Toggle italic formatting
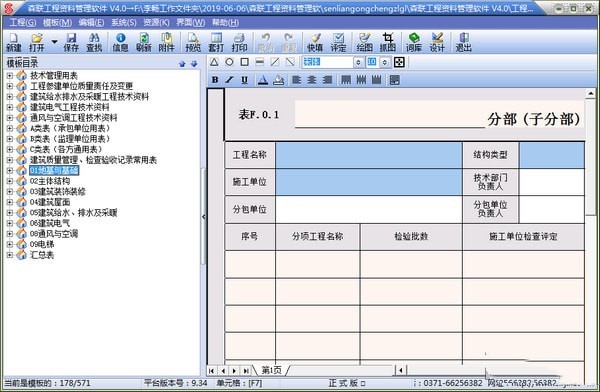The image size is (600, 392). coord(230,80)
